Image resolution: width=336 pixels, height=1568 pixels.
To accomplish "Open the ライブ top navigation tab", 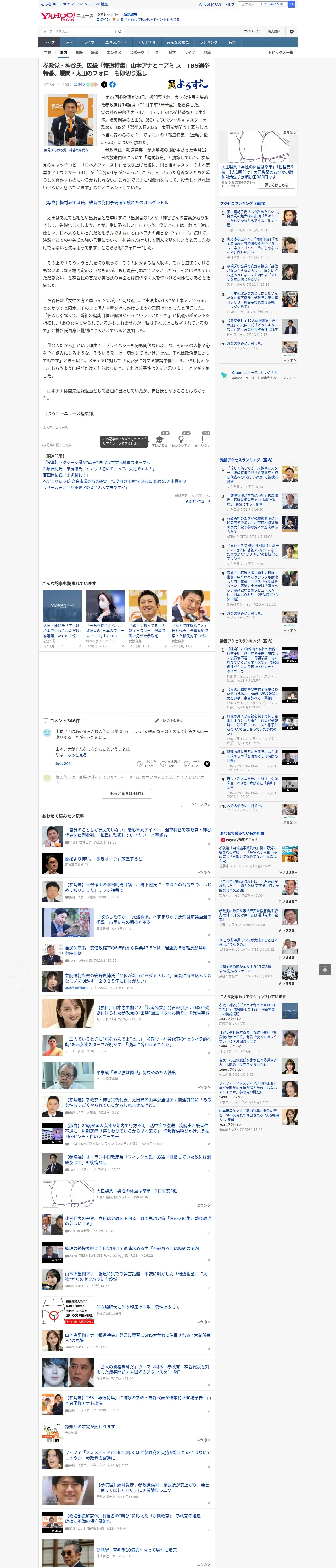I will coord(89,43).
